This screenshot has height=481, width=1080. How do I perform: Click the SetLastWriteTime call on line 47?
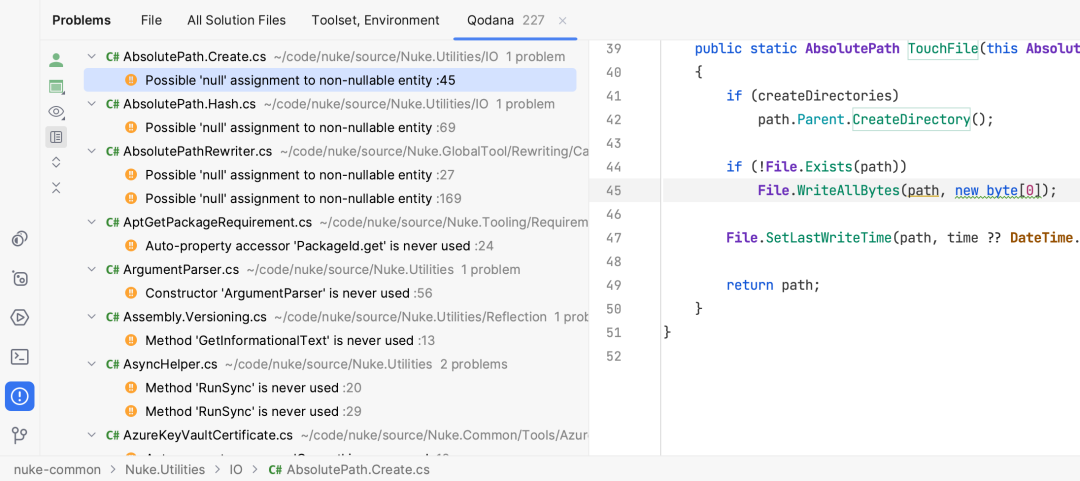pos(829,238)
